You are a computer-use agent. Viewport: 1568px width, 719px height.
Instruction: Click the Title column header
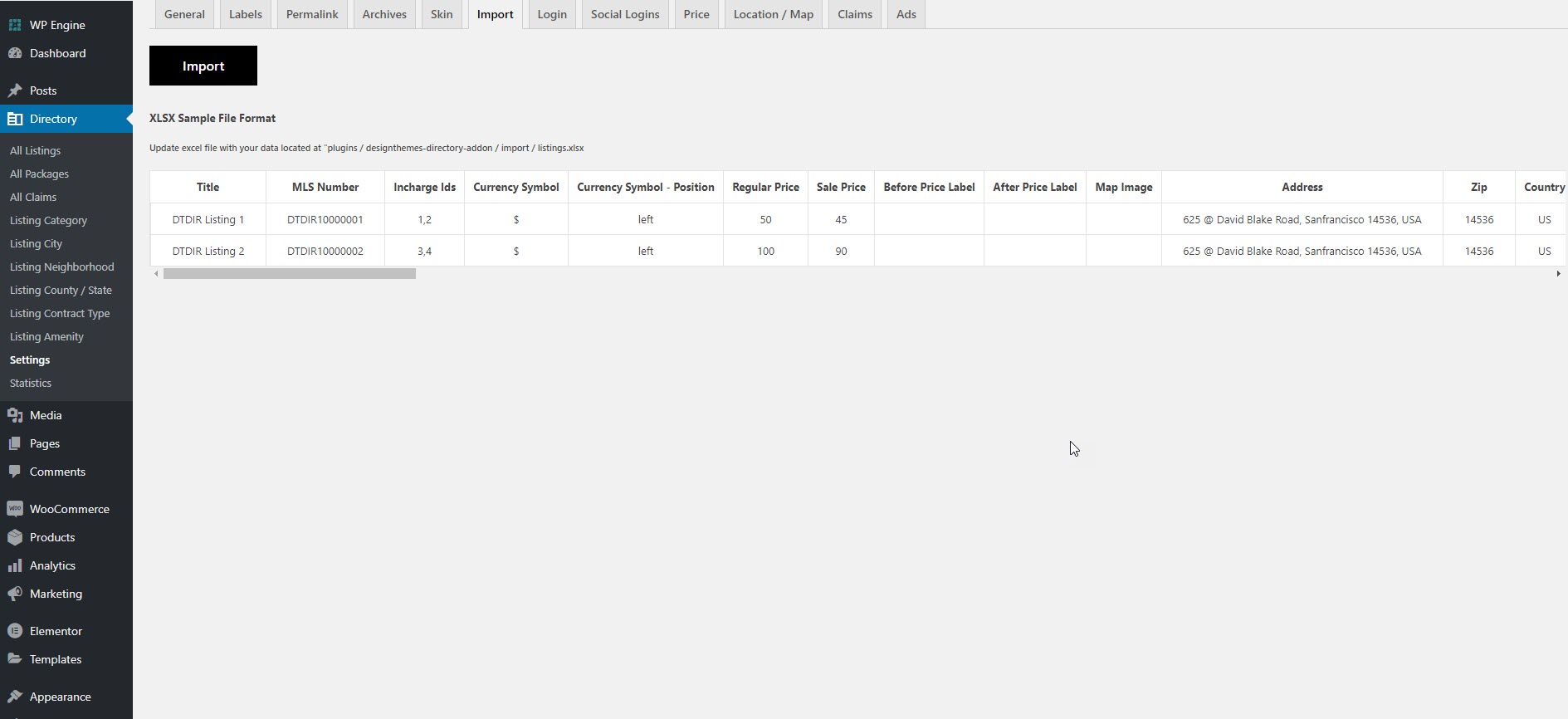click(208, 187)
